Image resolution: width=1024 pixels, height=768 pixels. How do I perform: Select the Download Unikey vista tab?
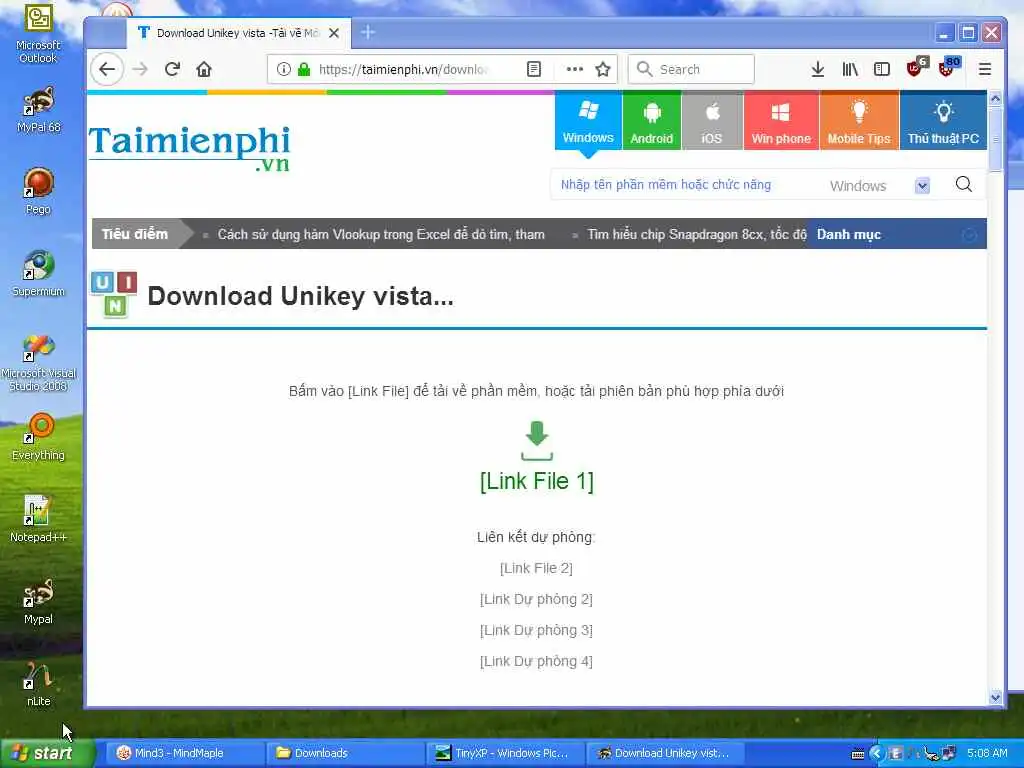coord(238,33)
